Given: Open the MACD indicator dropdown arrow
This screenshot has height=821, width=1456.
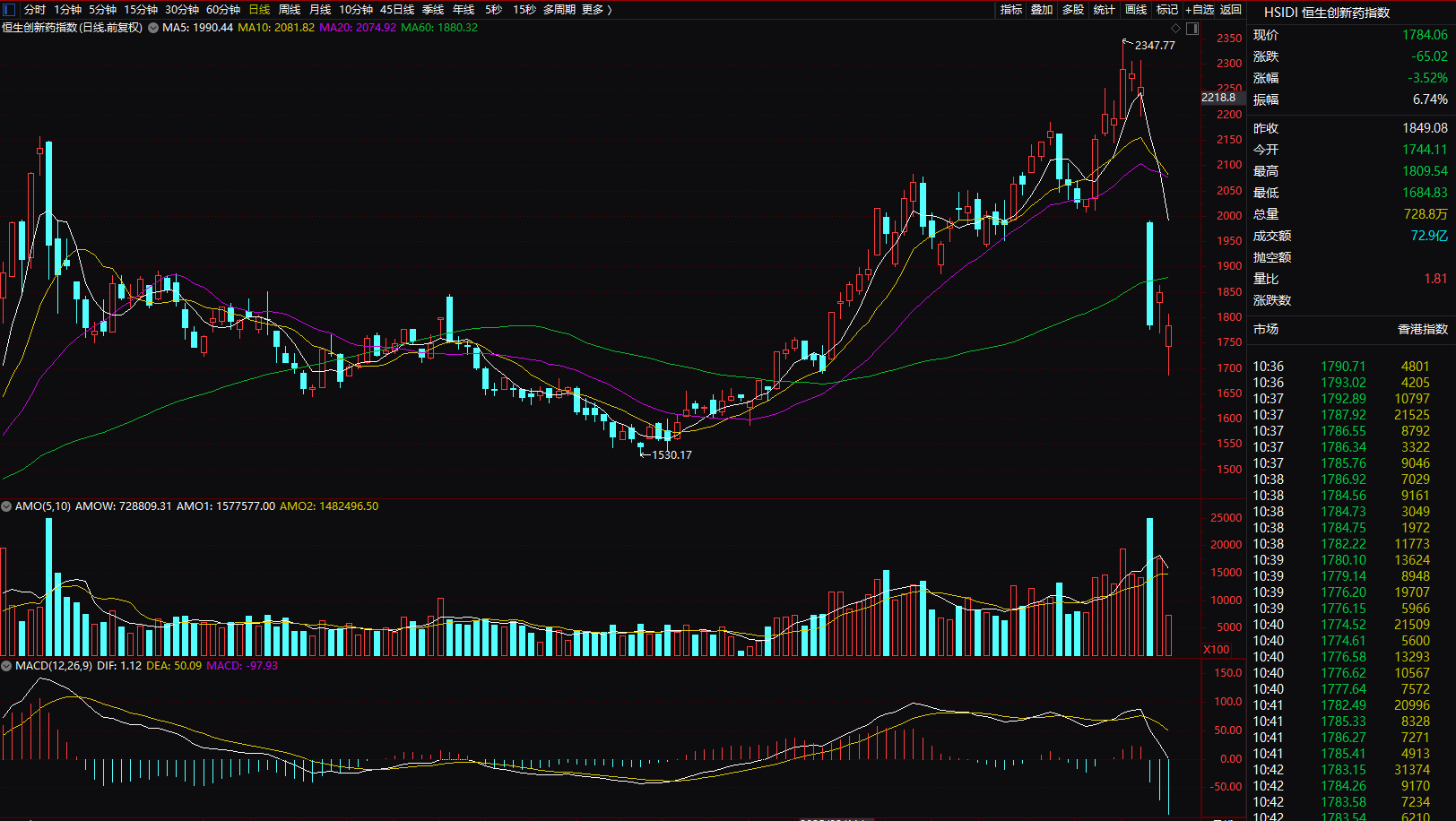Looking at the screenshot, I should pyautogui.click(x=6, y=666).
